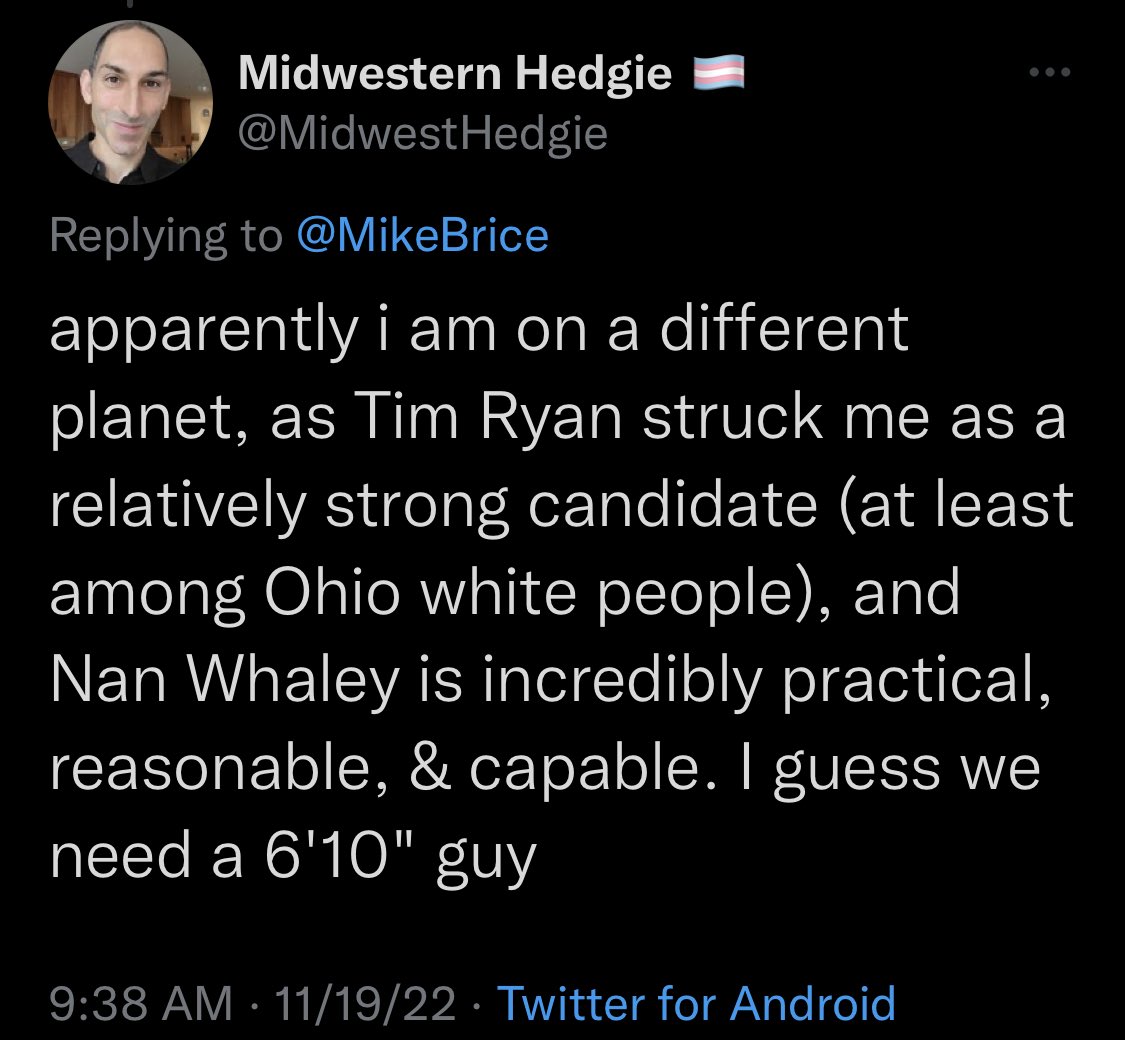
Task: Click the 11/19/22 date
Action: coord(371,1002)
